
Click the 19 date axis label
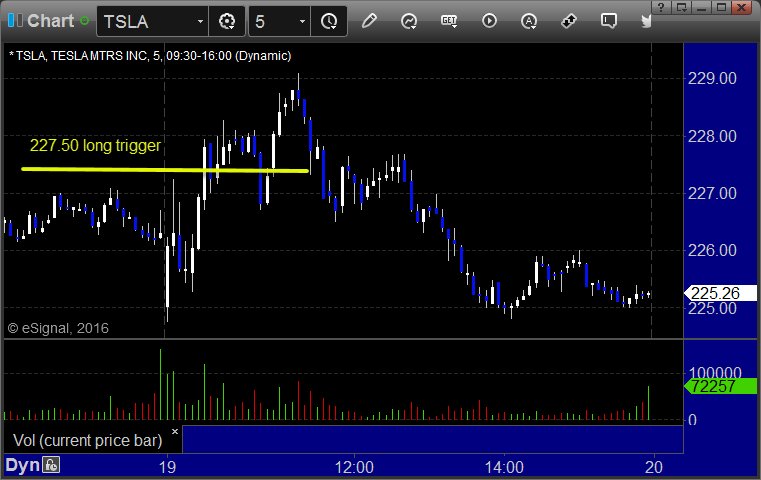167,467
